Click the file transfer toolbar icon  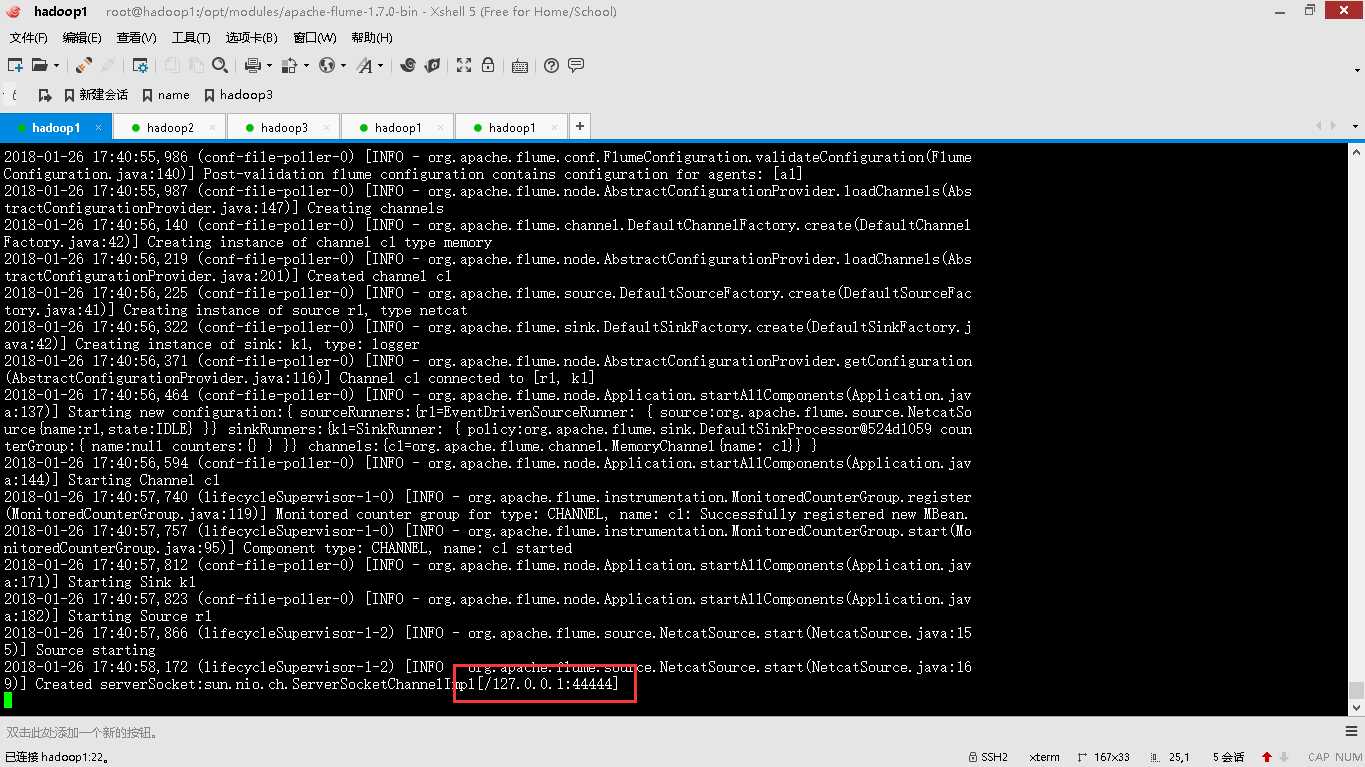coord(289,65)
